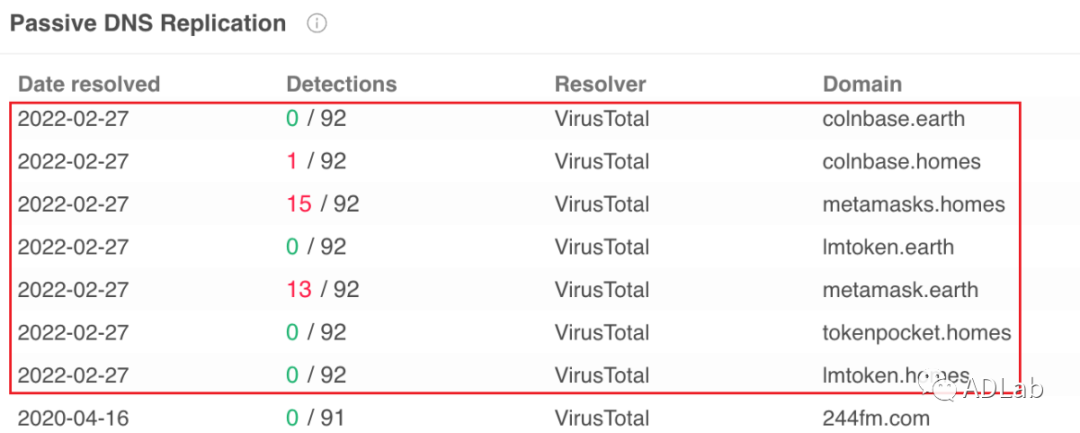Click the 13 / 92 detections value
Screen dimensions: 1080x433
click(322, 291)
